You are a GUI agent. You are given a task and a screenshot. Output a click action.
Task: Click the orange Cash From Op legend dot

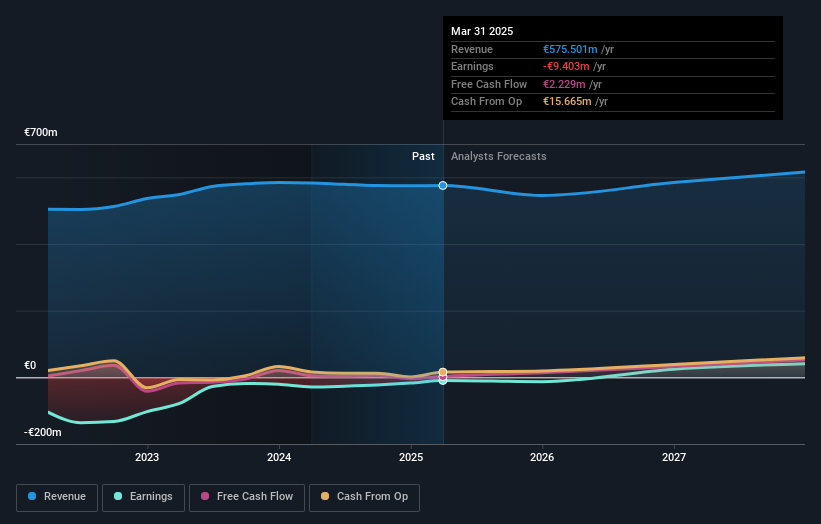(325, 496)
